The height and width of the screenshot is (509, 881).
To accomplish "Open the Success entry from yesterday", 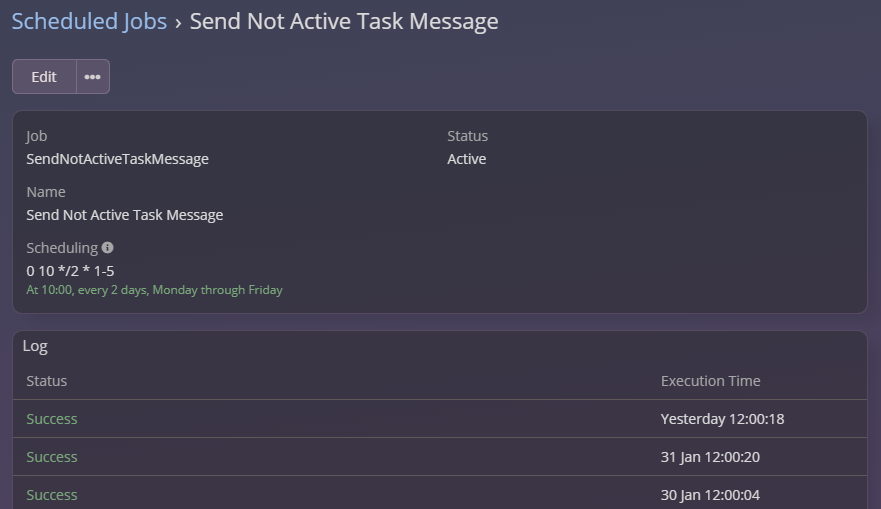I will [52, 419].
